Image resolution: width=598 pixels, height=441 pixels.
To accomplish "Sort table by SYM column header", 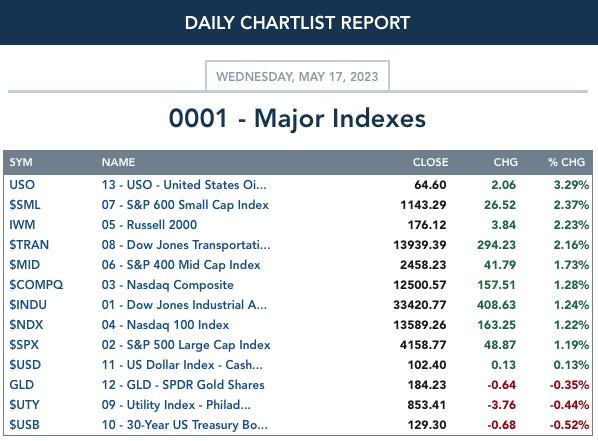I will click(21, 162).
